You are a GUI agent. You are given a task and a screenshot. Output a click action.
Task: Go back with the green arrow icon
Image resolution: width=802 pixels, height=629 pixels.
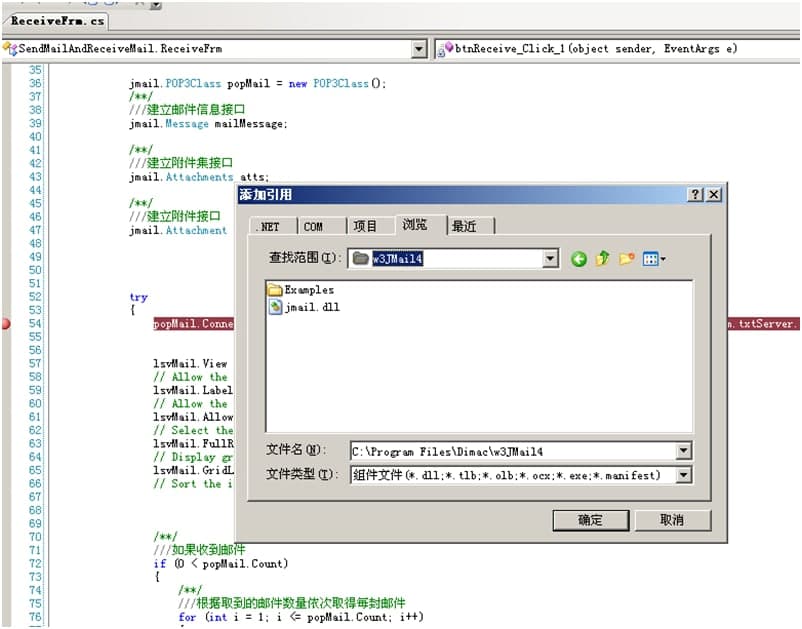coord(578,259)
